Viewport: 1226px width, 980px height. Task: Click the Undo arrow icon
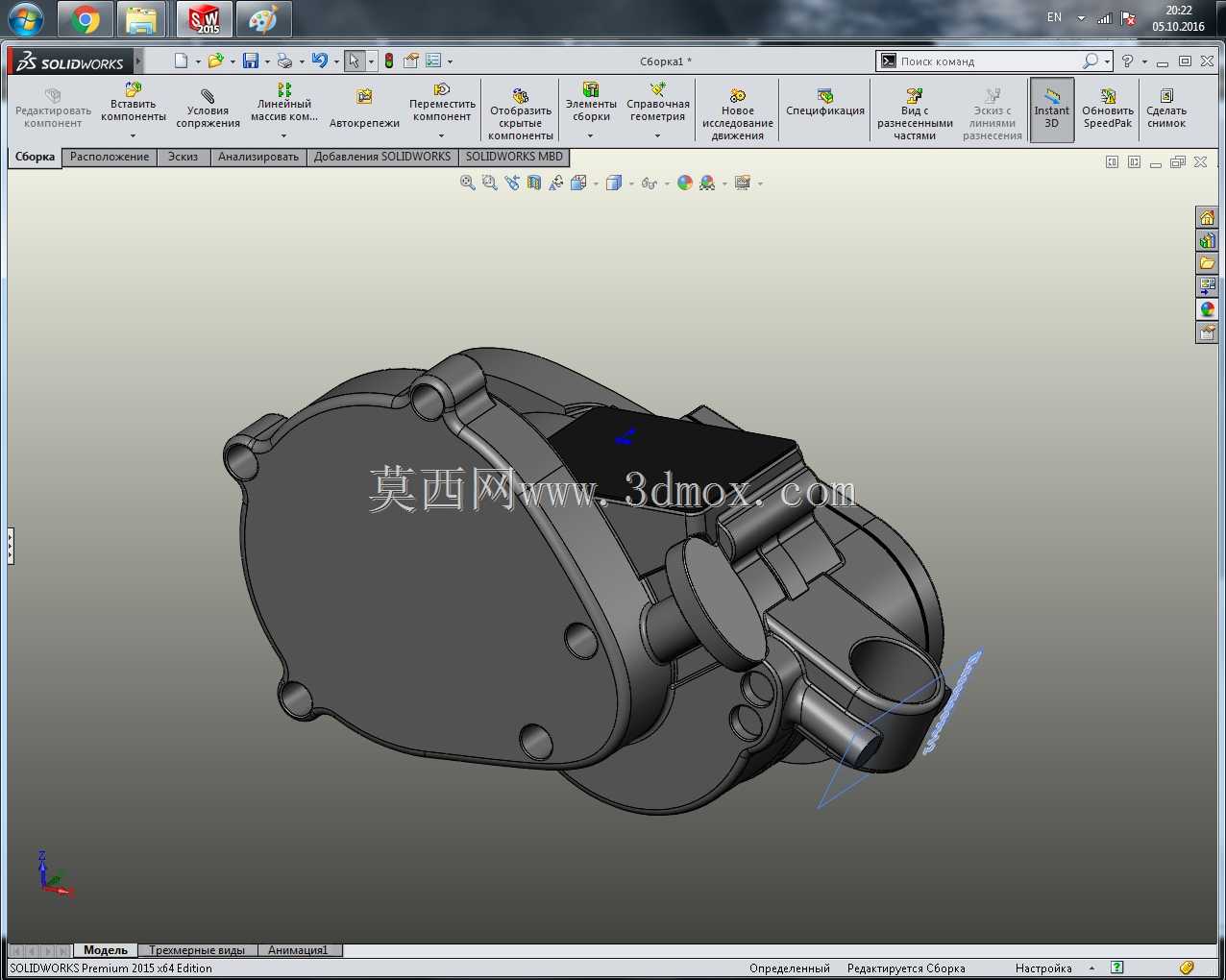click(320, 61)
